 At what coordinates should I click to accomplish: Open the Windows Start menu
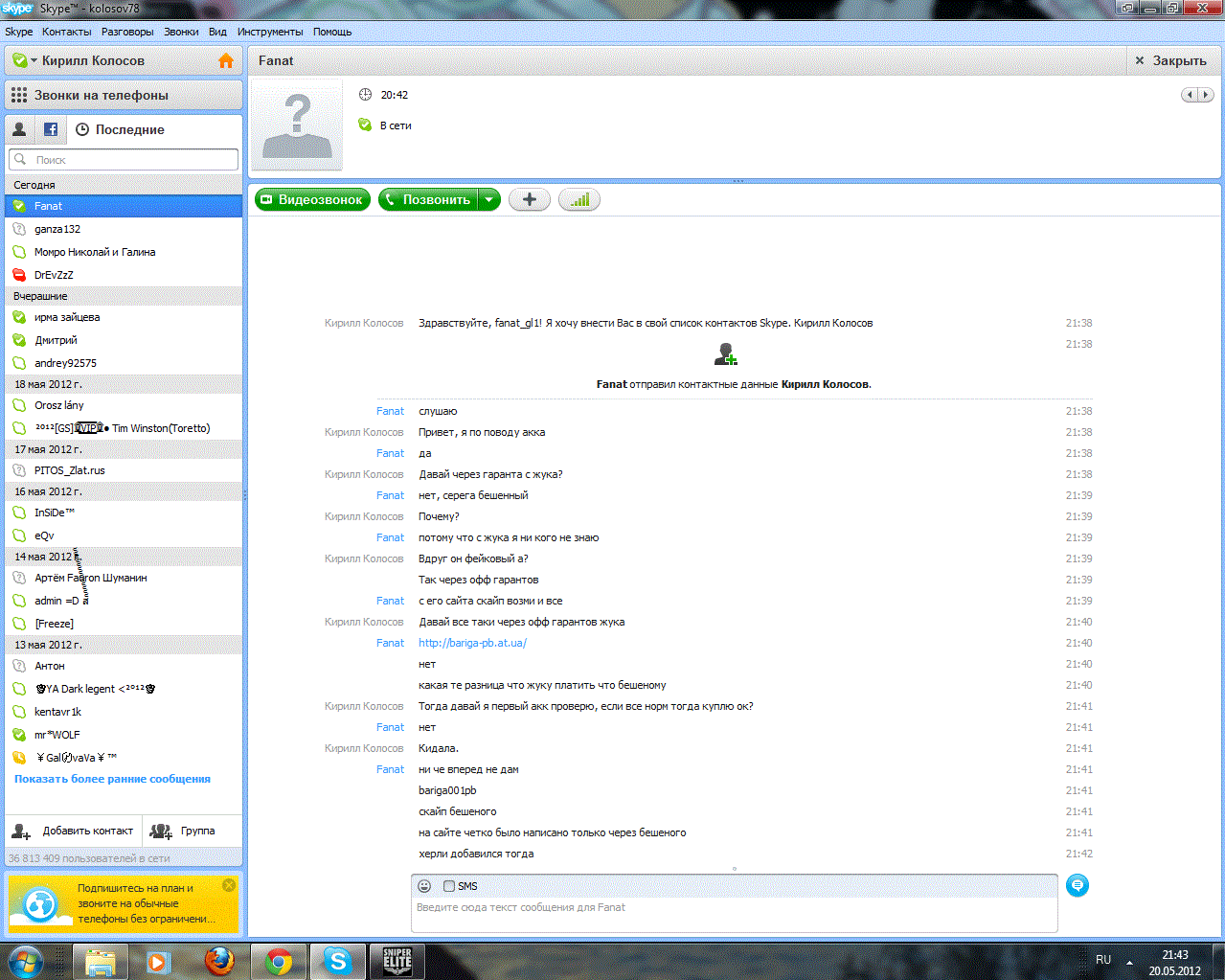pyautogui.click(x=26, y=961)
